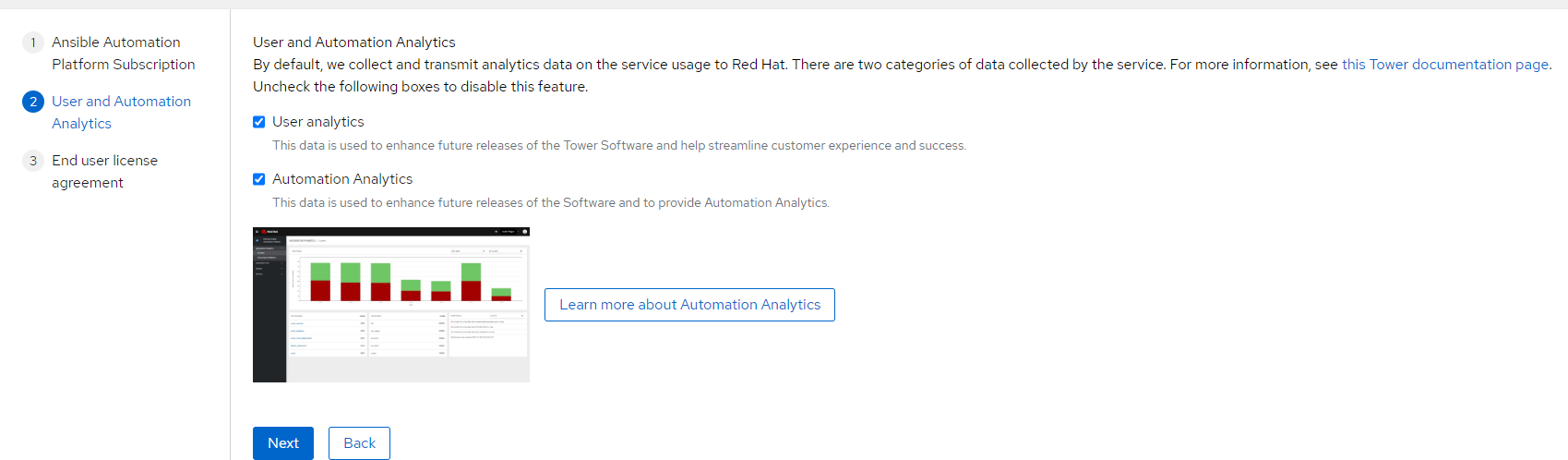Click the User analytics description text
Image resolution: width=1568 pixels, height=460 pixels.
tap(618, 146)
